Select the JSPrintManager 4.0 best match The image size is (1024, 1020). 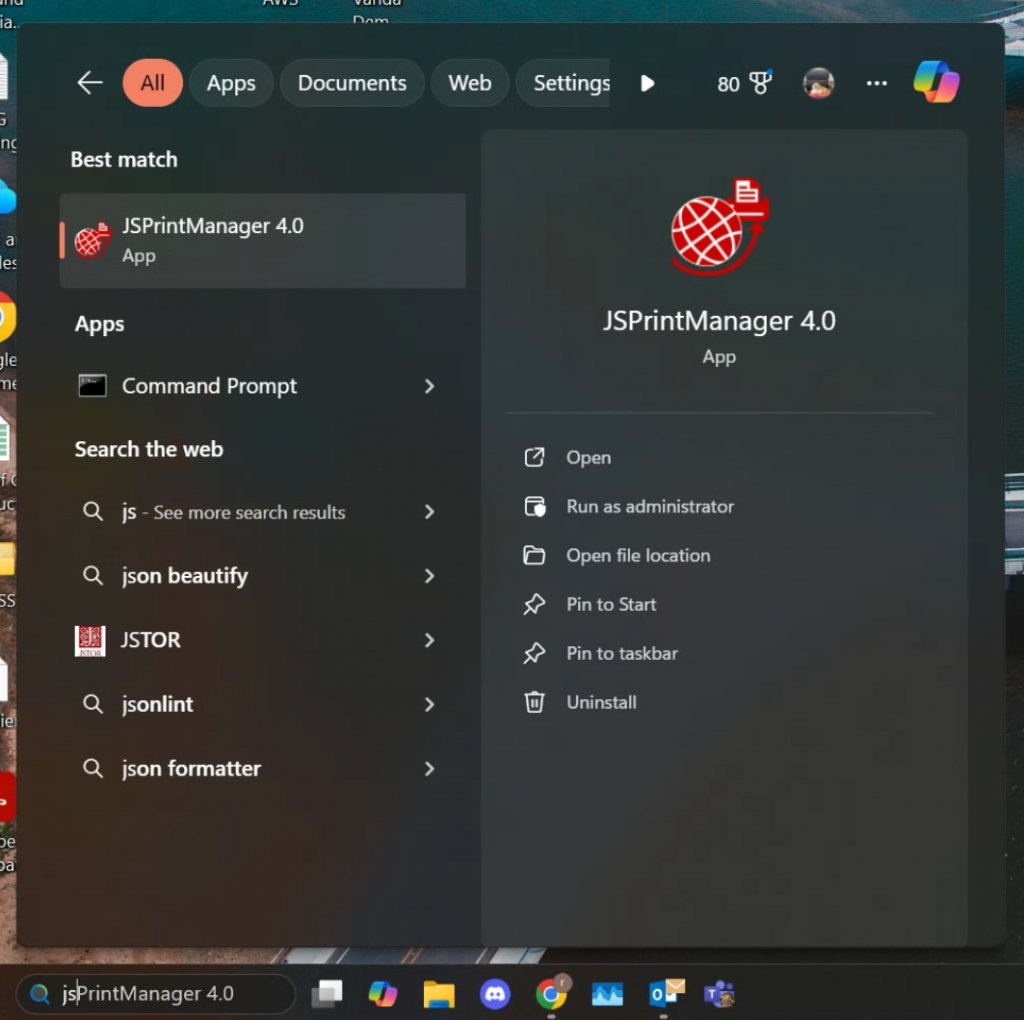point(262,240)
